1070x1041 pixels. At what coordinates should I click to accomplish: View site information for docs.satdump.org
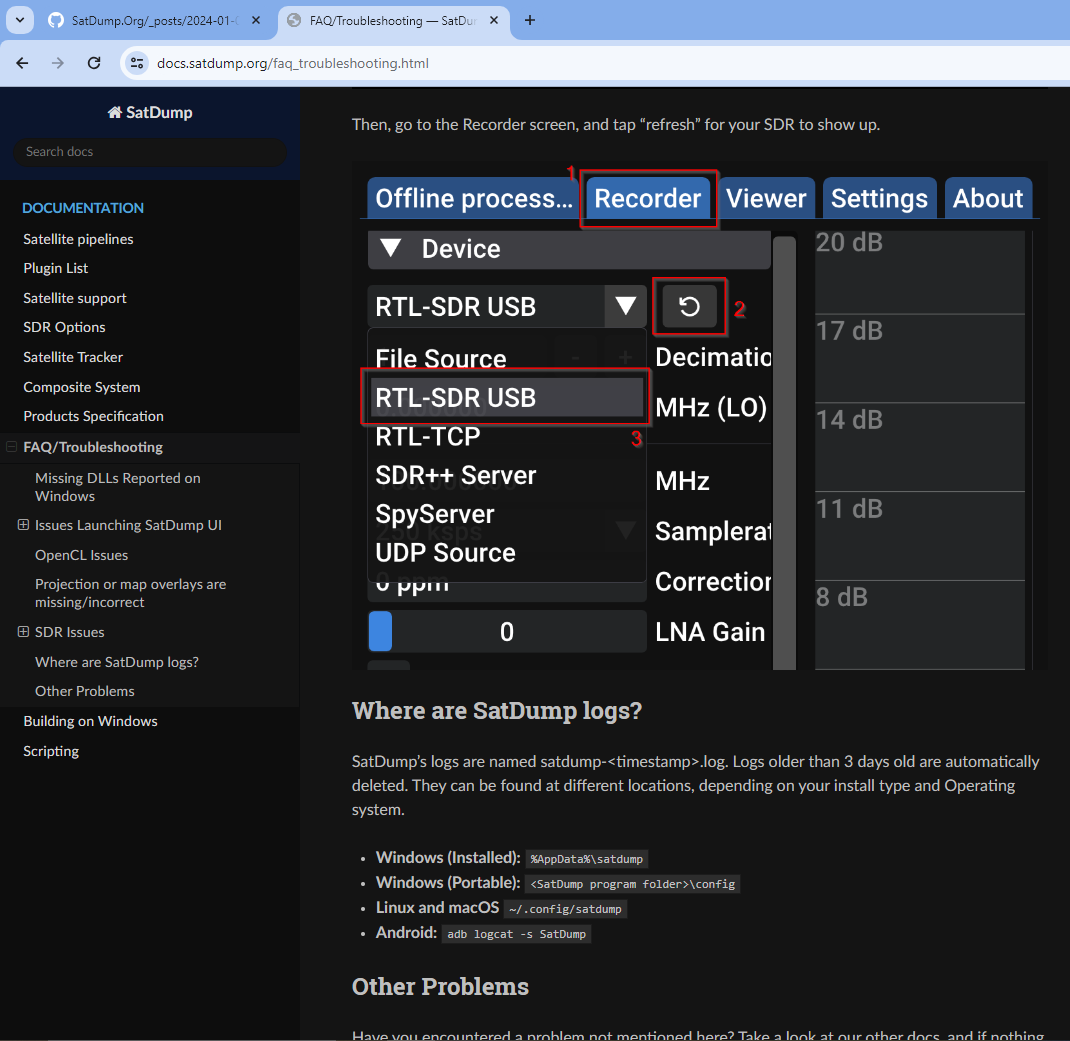click(x=137, y=63)
